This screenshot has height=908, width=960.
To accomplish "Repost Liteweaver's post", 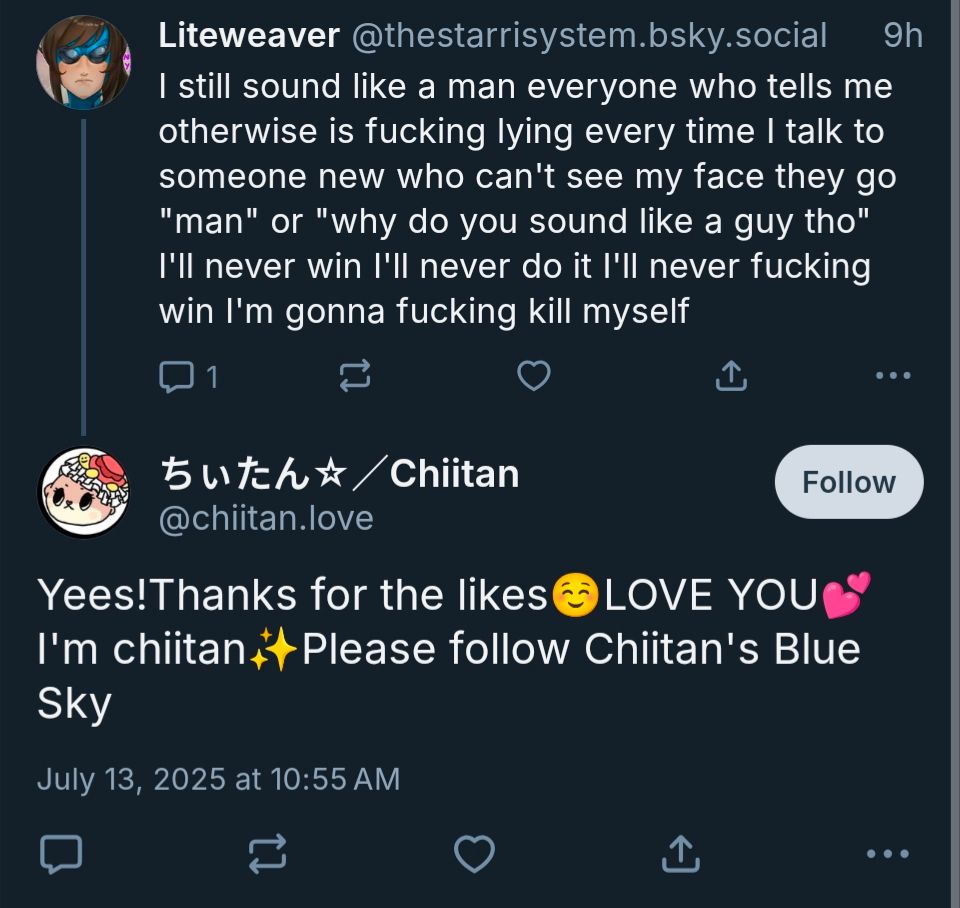I will [x=355, y=376].
